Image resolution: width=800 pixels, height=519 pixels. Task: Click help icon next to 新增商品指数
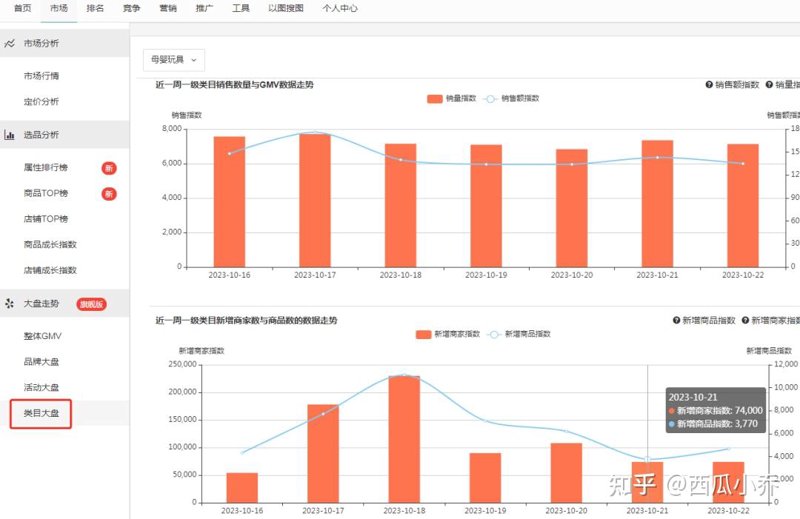coord(677,320)
